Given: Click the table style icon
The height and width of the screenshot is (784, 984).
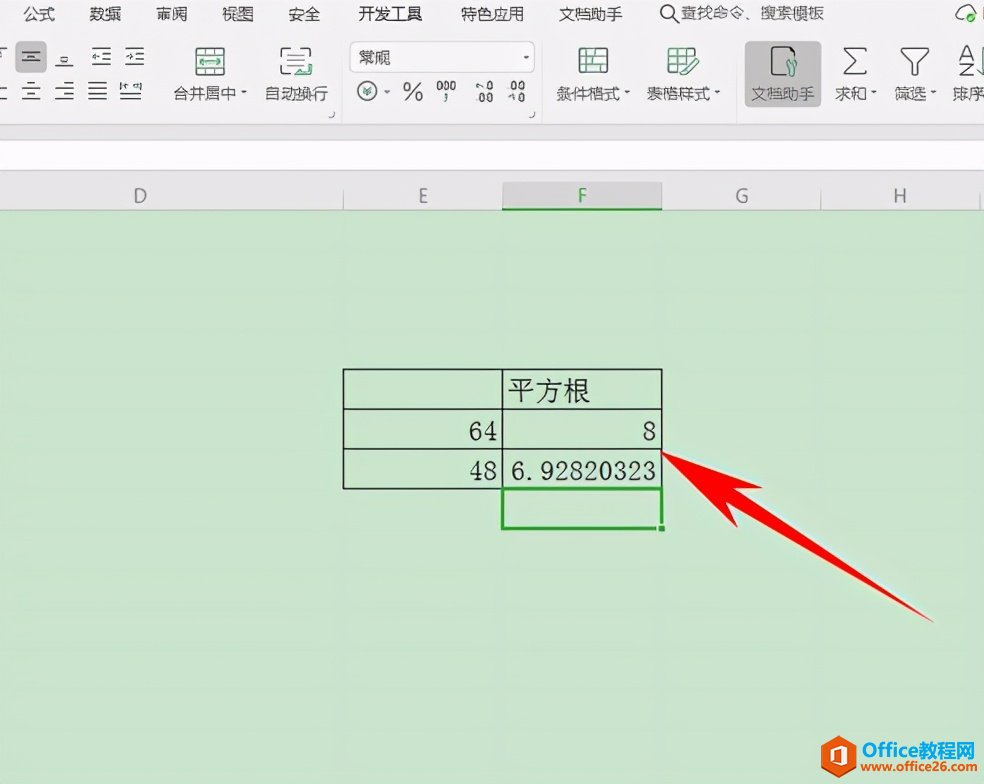Looking at the screenshot, I should pos(682,61).
